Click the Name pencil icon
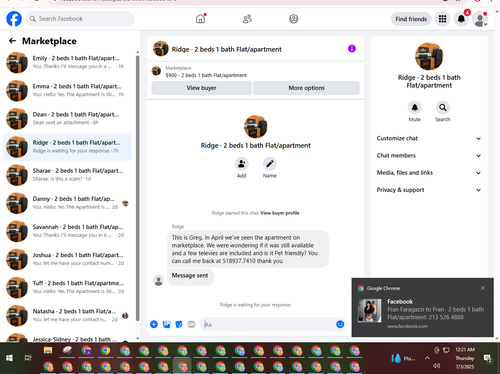 (x=270, y=164)
